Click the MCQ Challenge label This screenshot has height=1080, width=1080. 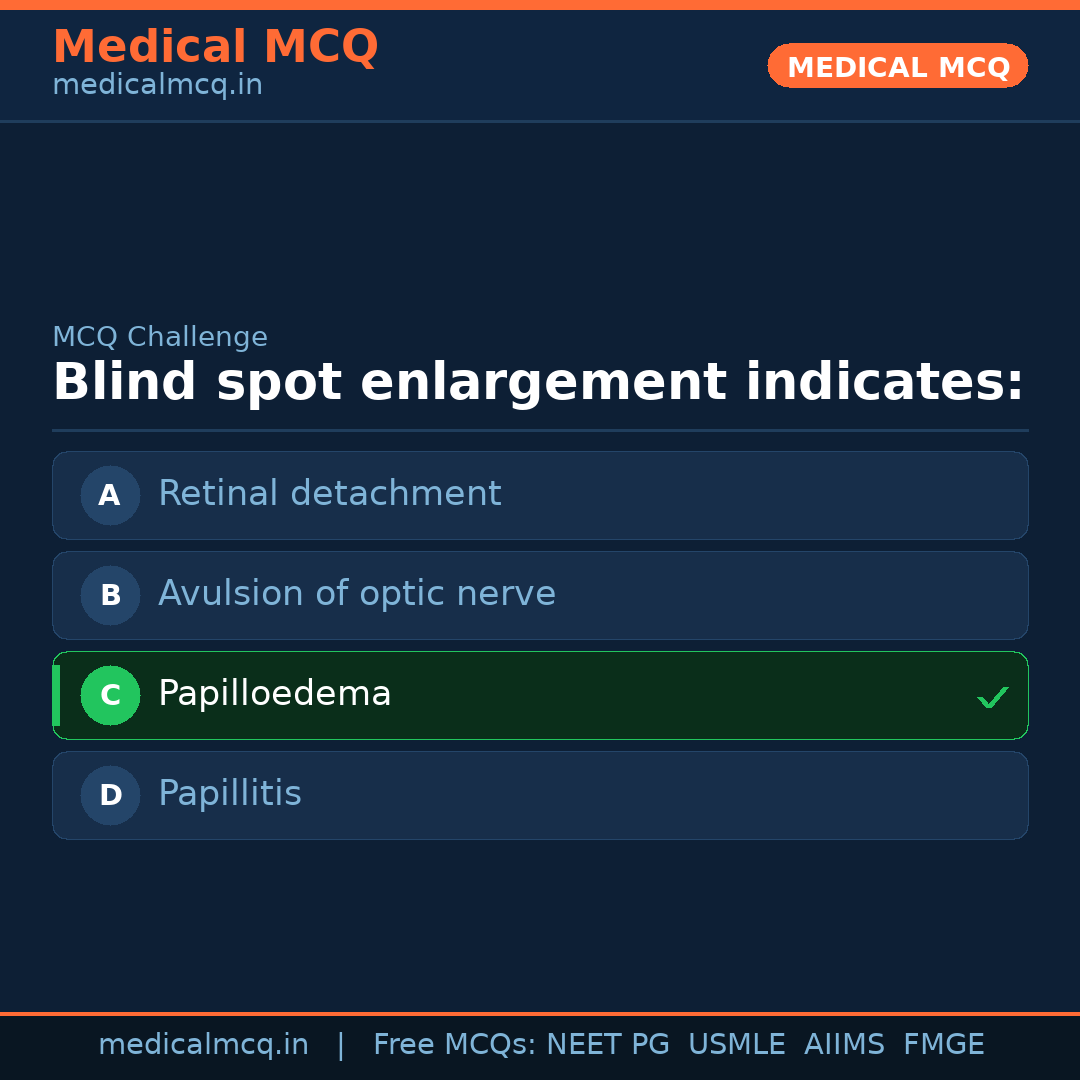pyautogui.click(x=159, y=338)
